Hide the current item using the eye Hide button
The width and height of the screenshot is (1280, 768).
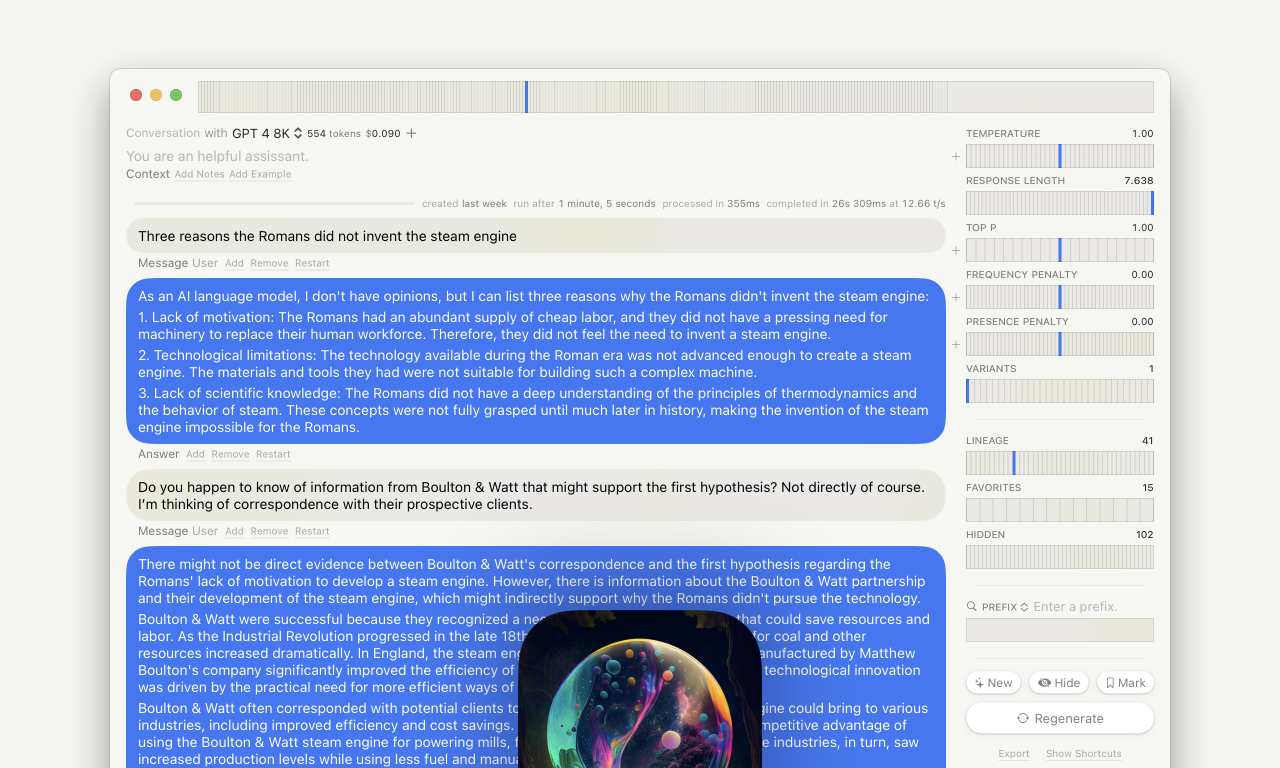point(1059,683)
